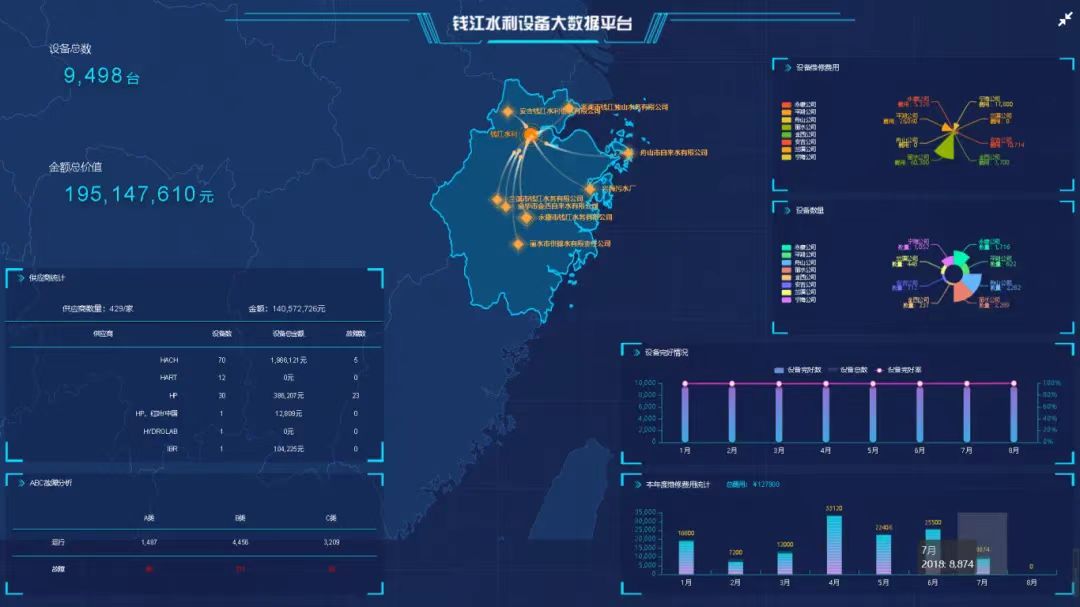Click the HYDROLAB supplier row name
Viewport: 1080px width, 607px height.
click(x=160, y=431)
